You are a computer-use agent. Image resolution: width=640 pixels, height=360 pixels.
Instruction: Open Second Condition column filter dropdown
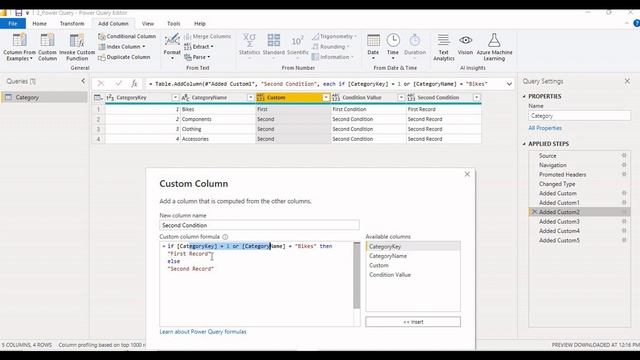click(x=476, y=98)
